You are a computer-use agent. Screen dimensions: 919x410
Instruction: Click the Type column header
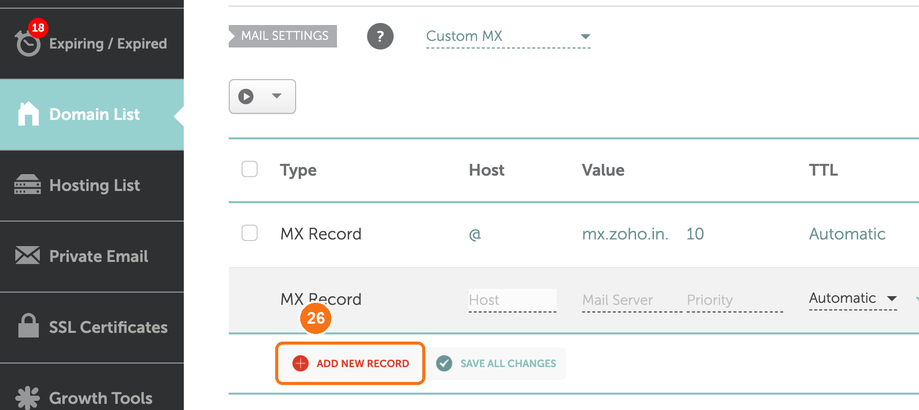coord(298,170)
